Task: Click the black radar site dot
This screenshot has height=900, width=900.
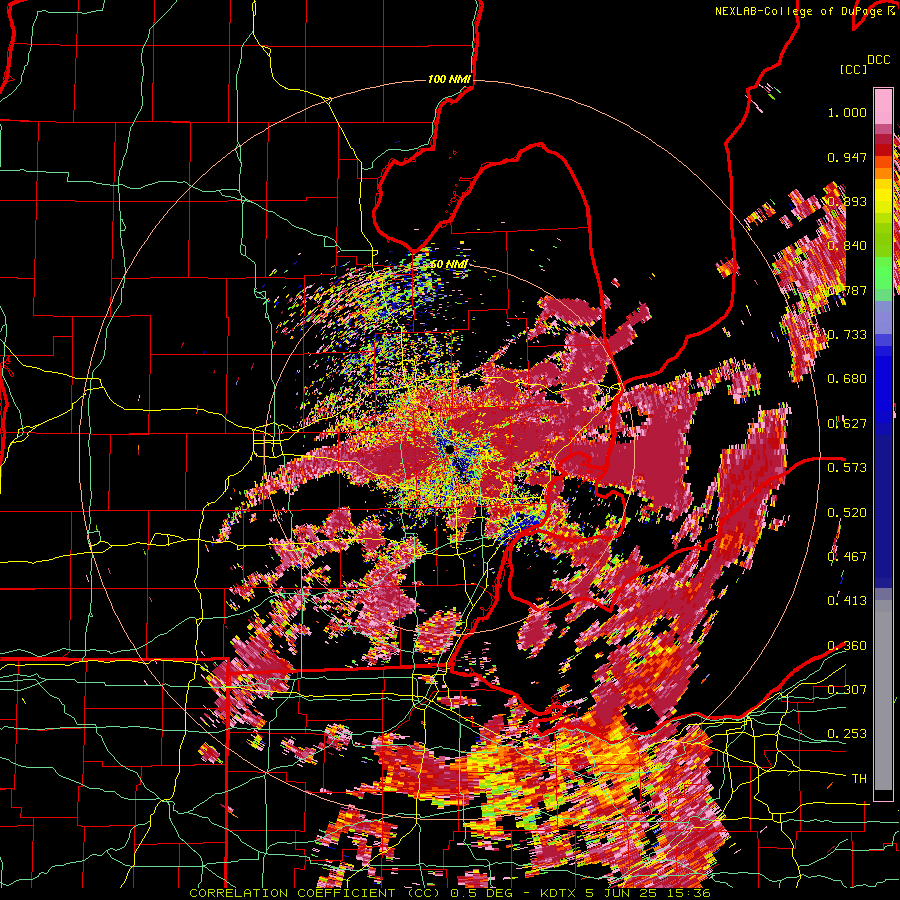Action: 449,449
